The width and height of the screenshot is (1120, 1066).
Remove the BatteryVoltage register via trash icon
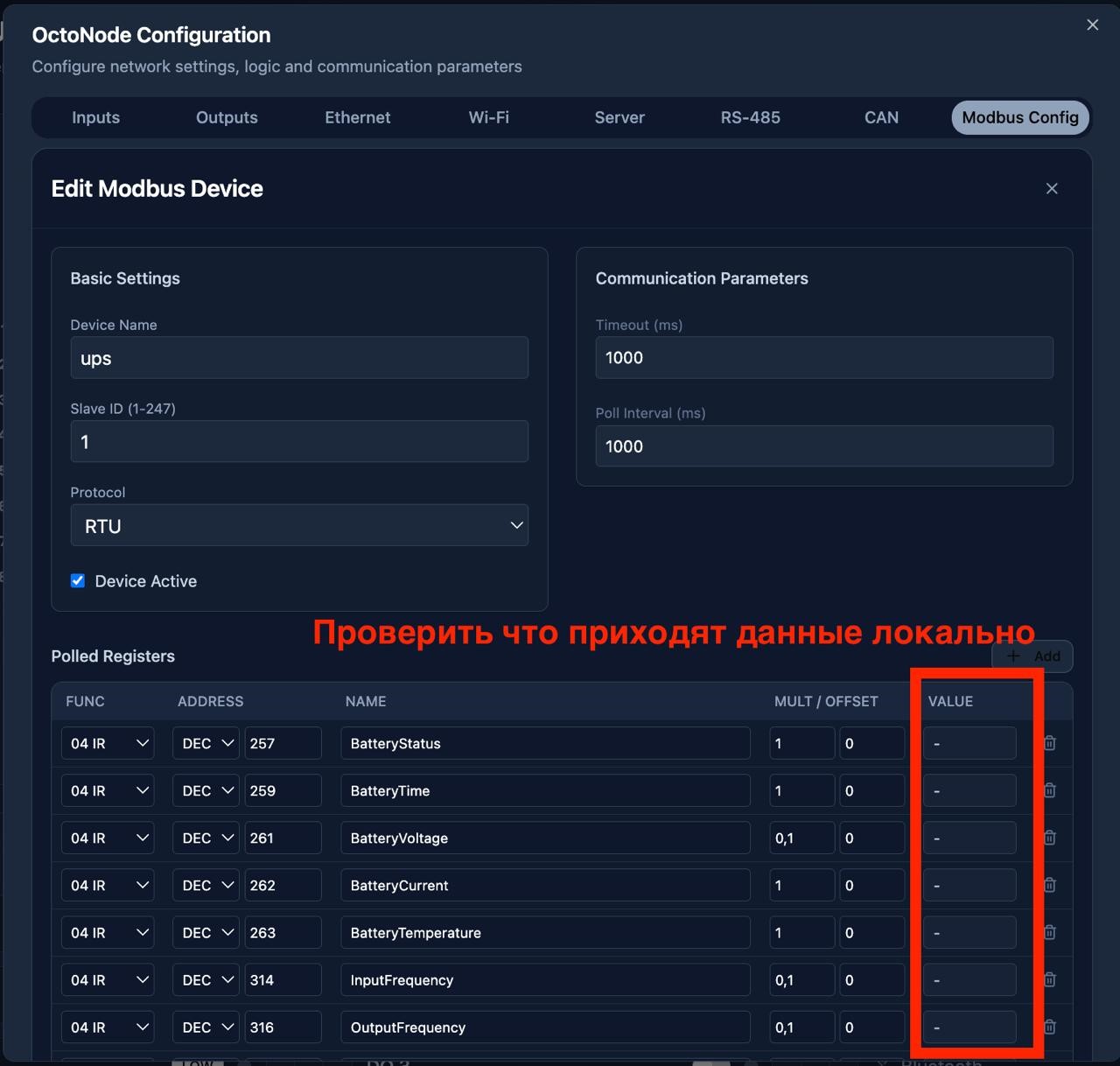1050,838
